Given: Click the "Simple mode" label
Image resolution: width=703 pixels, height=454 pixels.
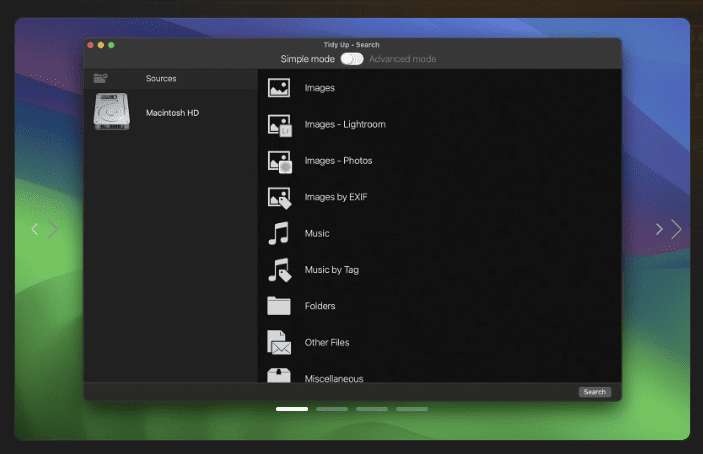Looking at the screenshot, I should [308, 59].
